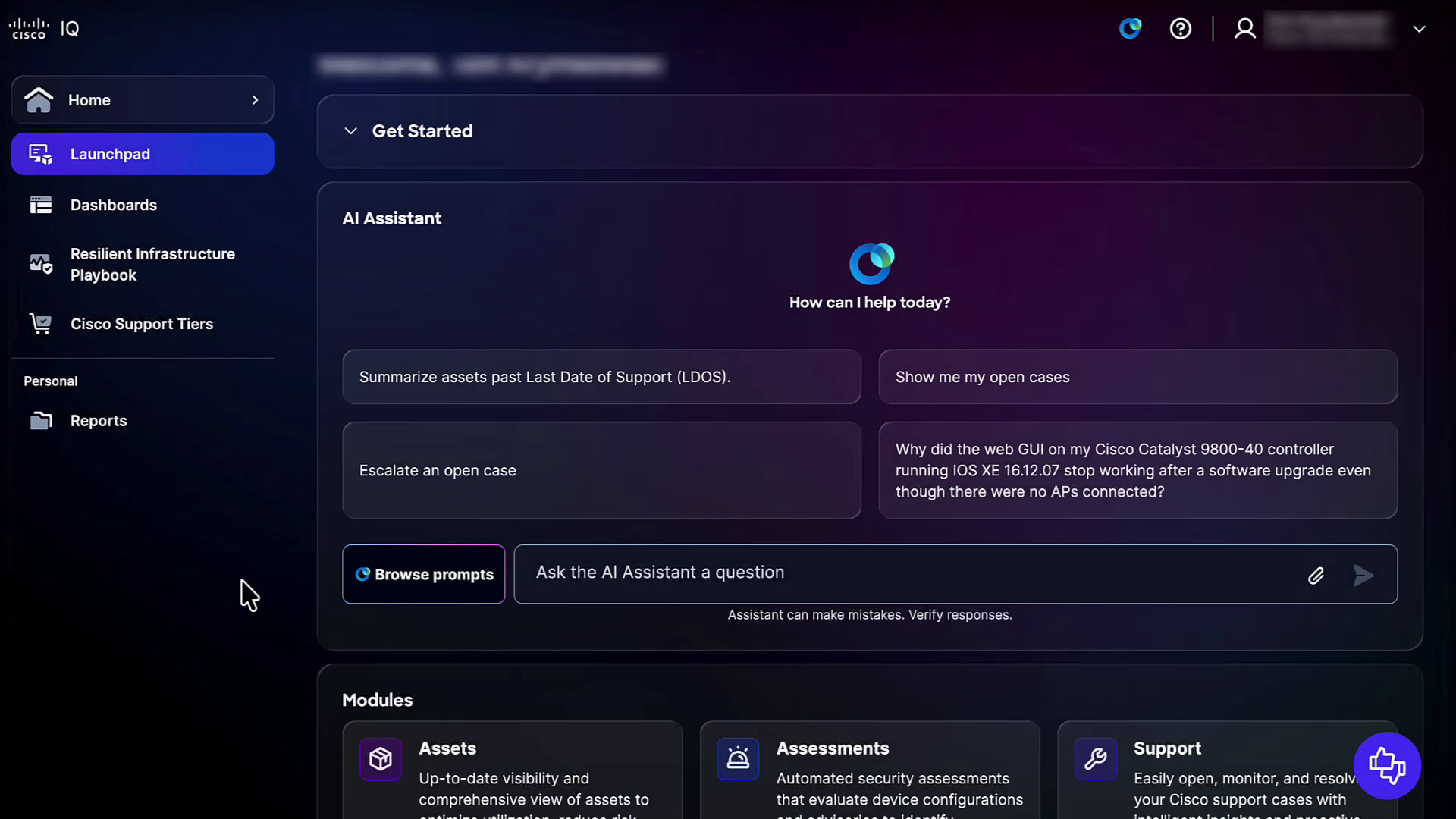1456x819 pixels.
Task: Open the feedback thumbs floating button
Action: click(x=1387, y=765)
